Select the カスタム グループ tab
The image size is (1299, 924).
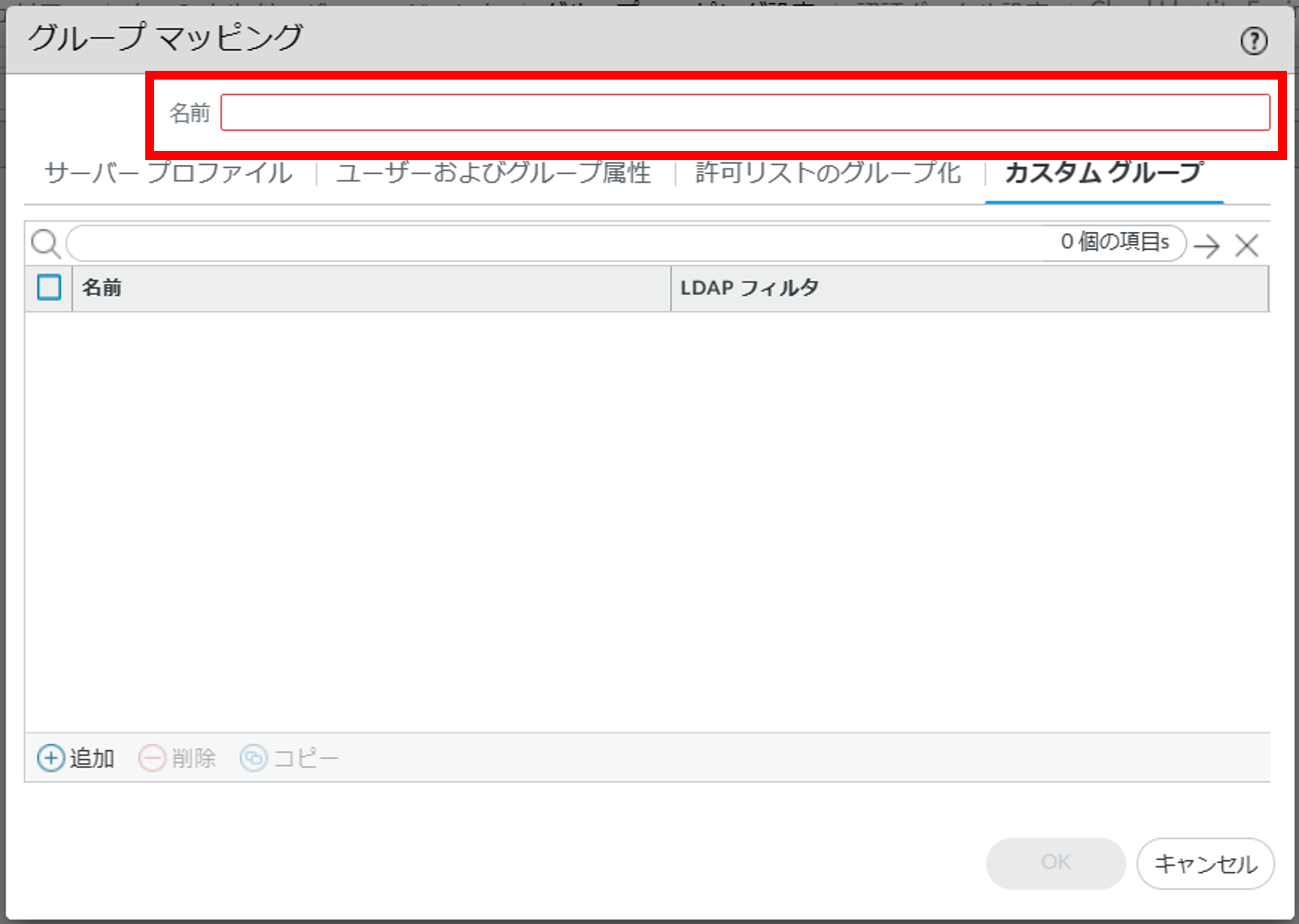click(x=1104, y=174)
